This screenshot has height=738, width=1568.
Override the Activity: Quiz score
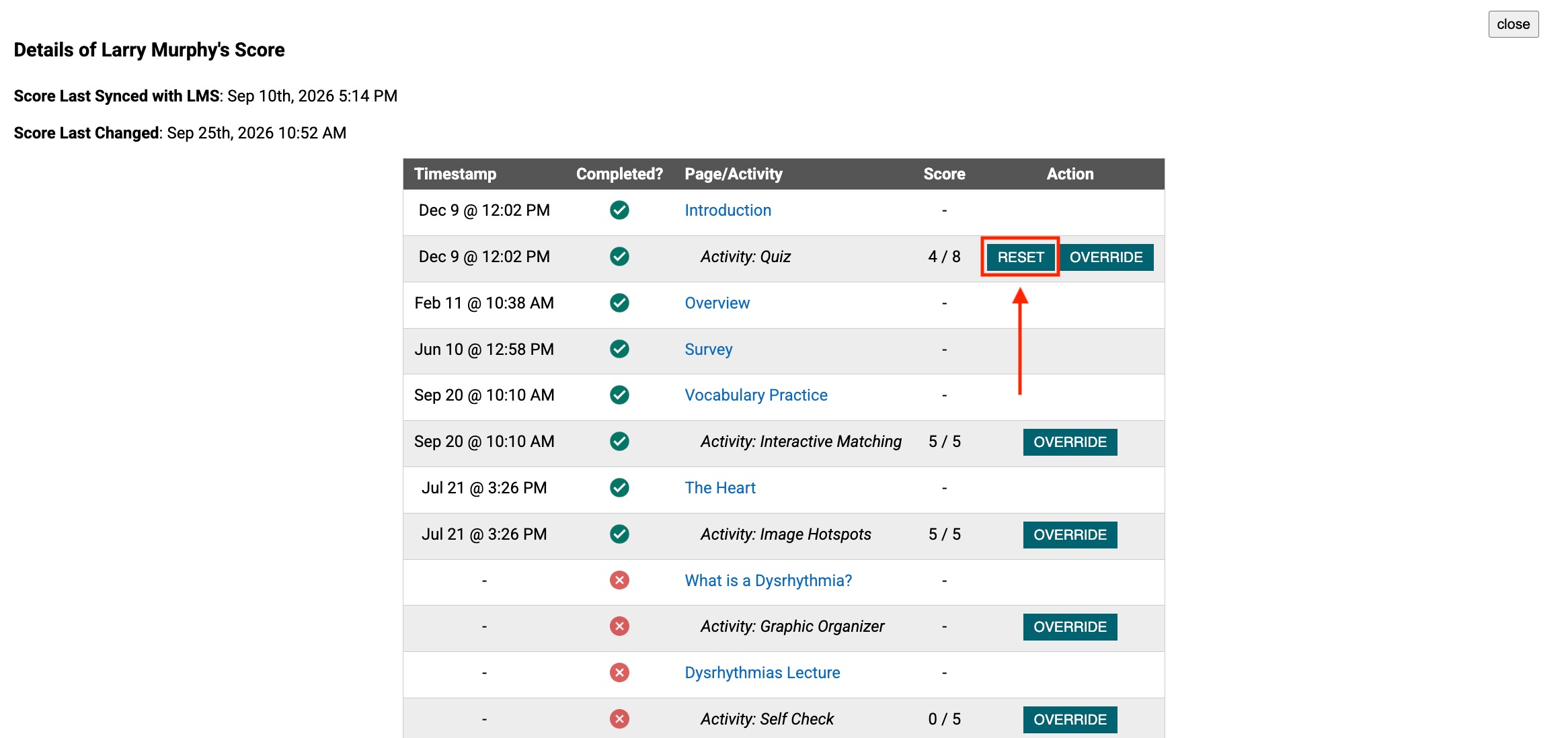(x=1106, y=257)
